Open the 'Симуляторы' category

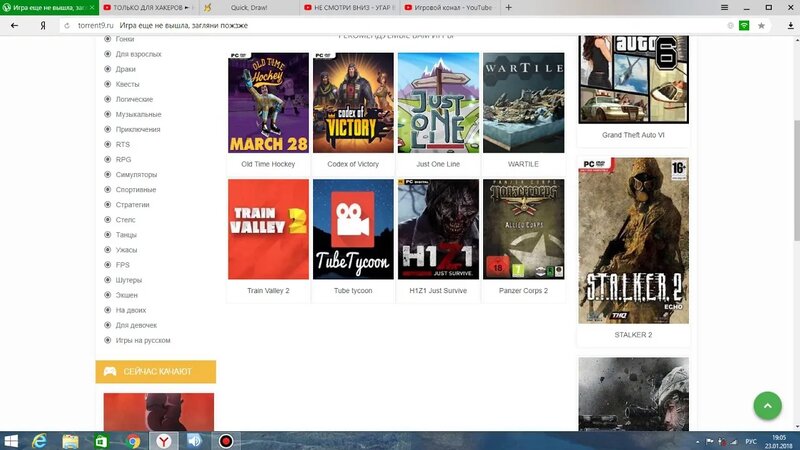click(136, 174)
